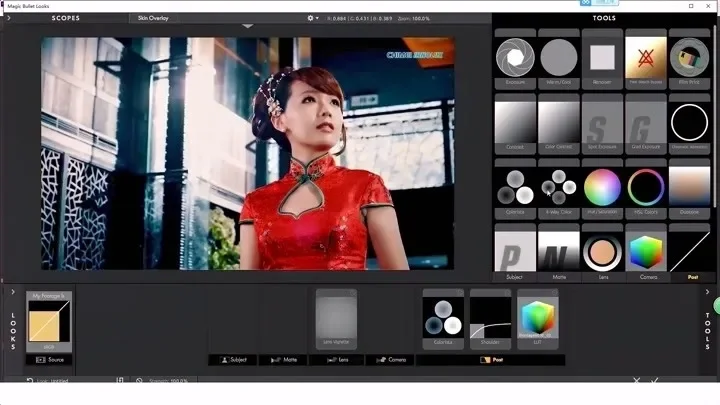Expand the Looks drawer chevron
This screenshot has width=720, height=405.
click(13, 292)
